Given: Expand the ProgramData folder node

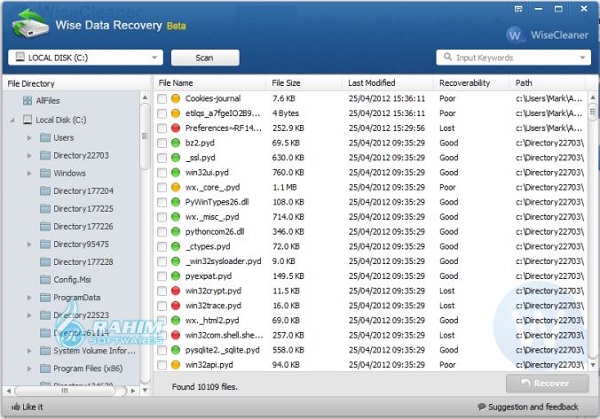Looking at the screenshot, I should (x=29, y=297).
